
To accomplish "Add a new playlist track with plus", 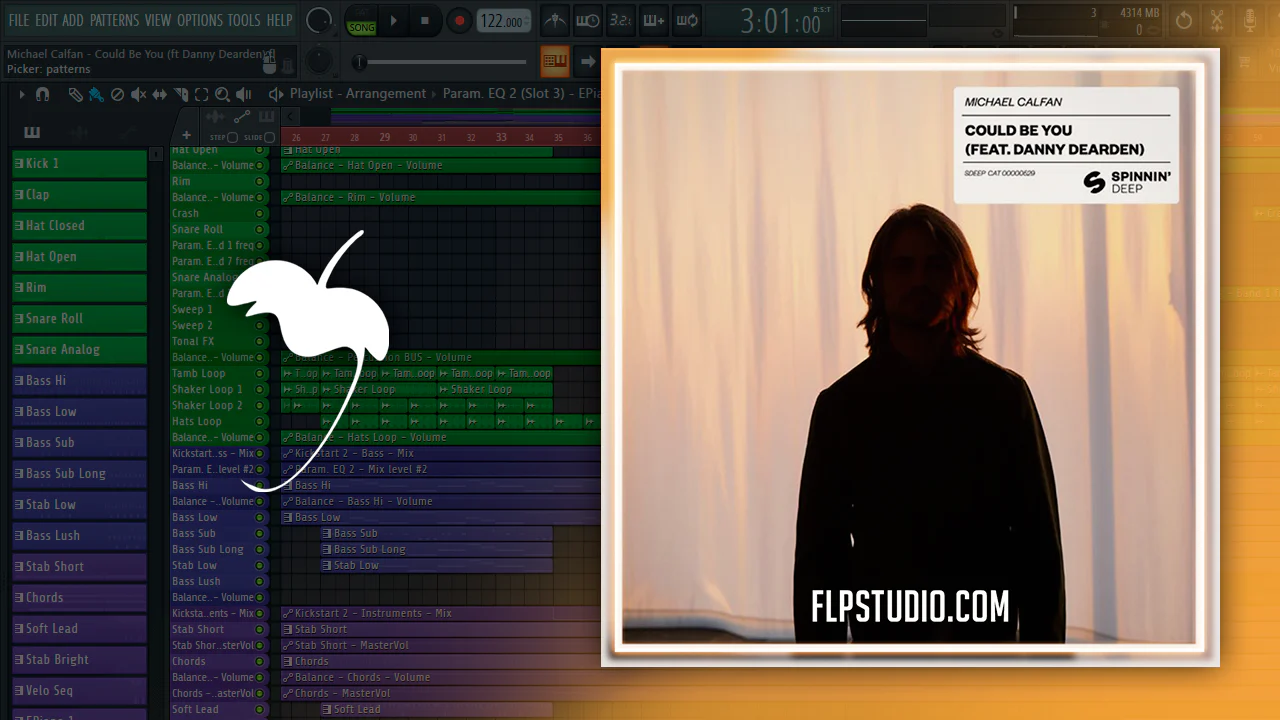I will [x=186, y=135].
